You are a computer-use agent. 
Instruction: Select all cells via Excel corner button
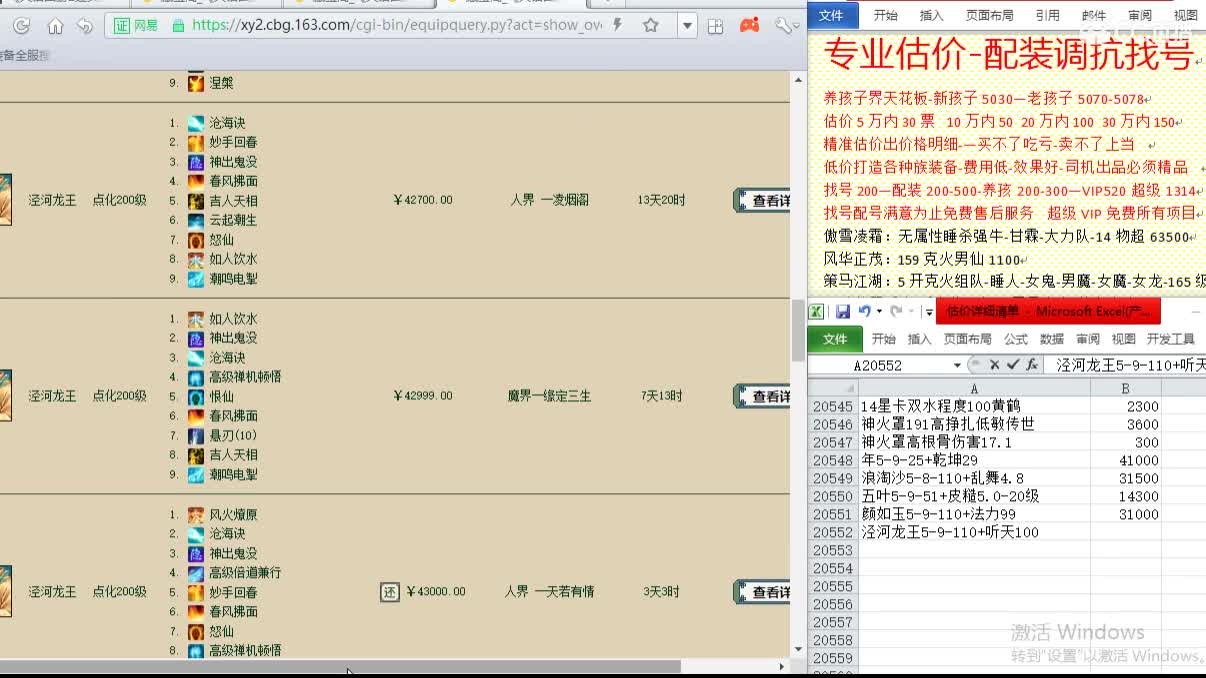pos(832,388)
